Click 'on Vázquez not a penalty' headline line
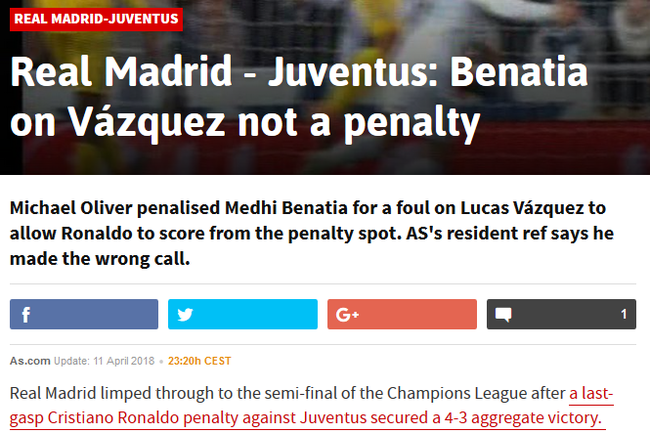This screenshot has width=650, height=433. 245,123
